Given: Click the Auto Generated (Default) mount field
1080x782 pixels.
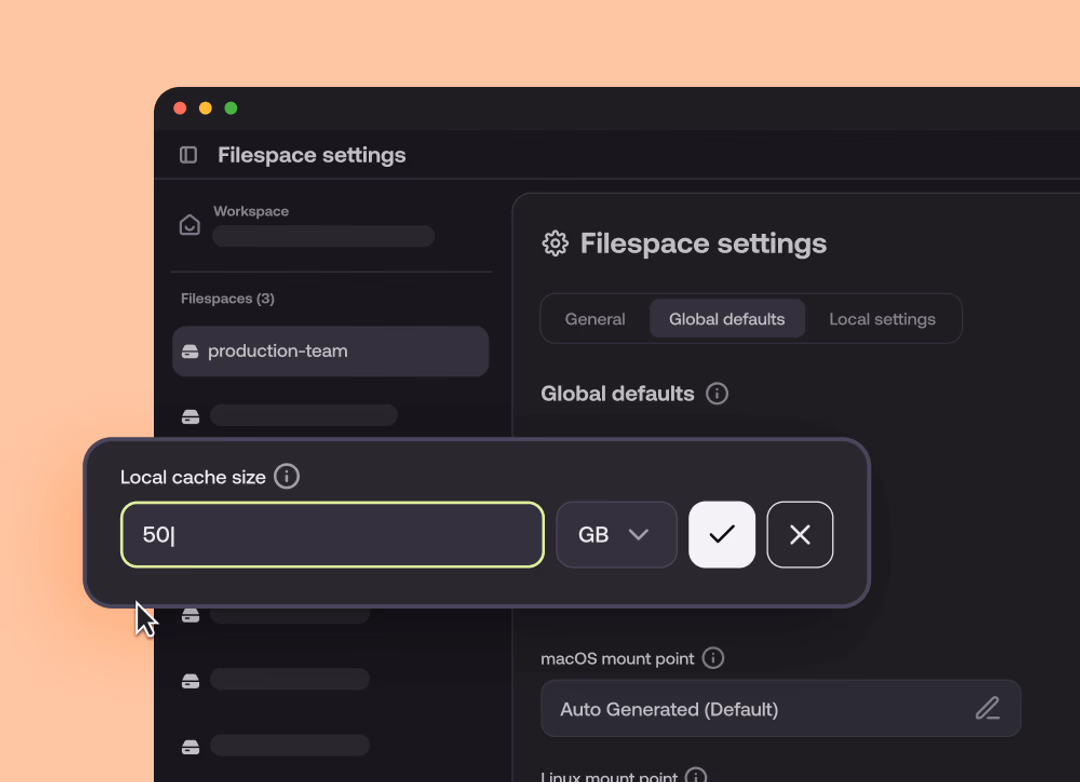Looking at the screenshot, I should click(x=750, y=709).
